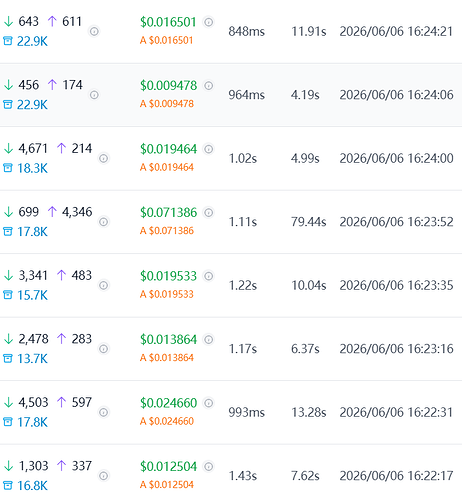Click cache icon in 16:24:21 row
462x500 pixels.
click(x=8, y=41)
